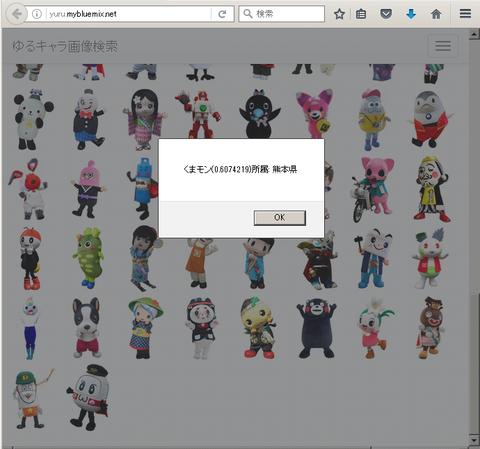Select the white rabbit with green ears mascot

(430, 258)
